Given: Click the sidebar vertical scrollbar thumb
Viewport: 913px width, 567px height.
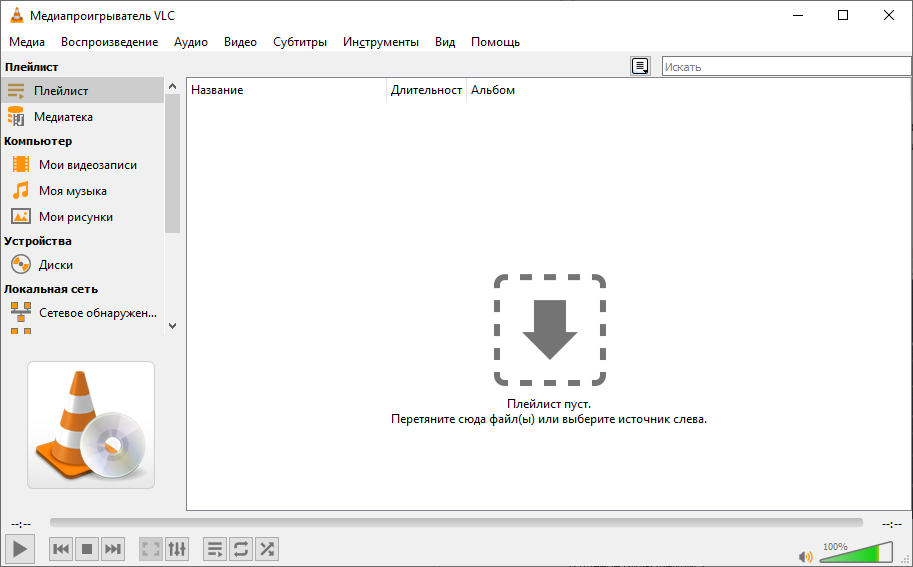Looking at the screenshot, I should [x=172, y=163].
